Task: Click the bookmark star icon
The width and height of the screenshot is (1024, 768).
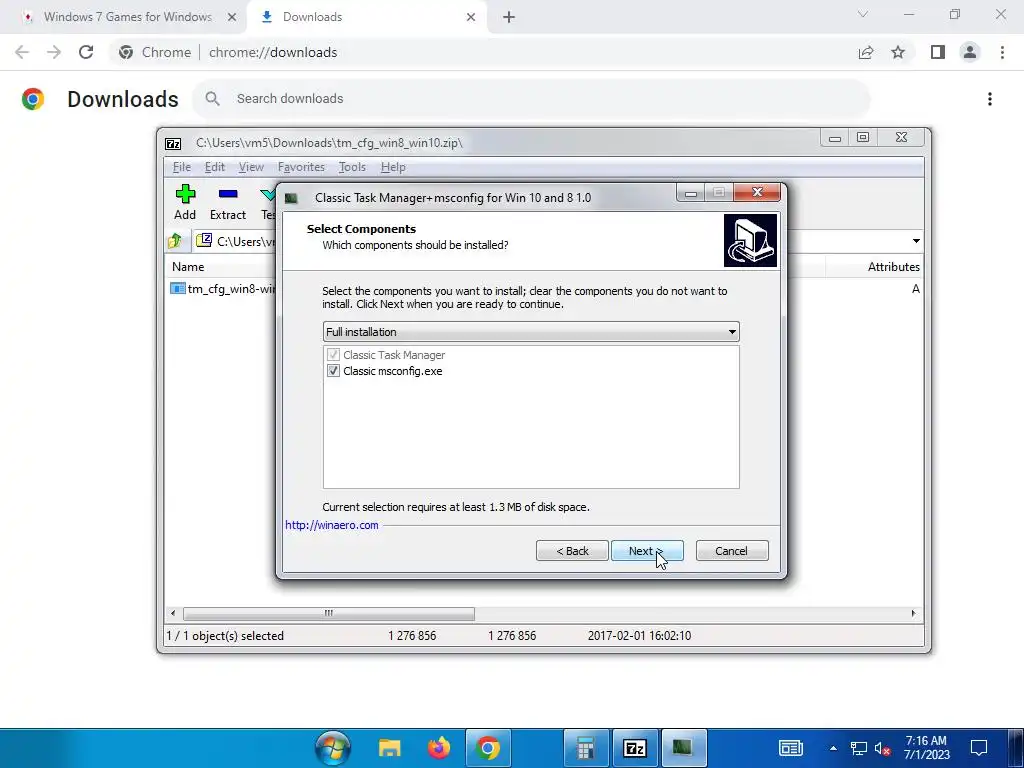Action: pos(898,52)
